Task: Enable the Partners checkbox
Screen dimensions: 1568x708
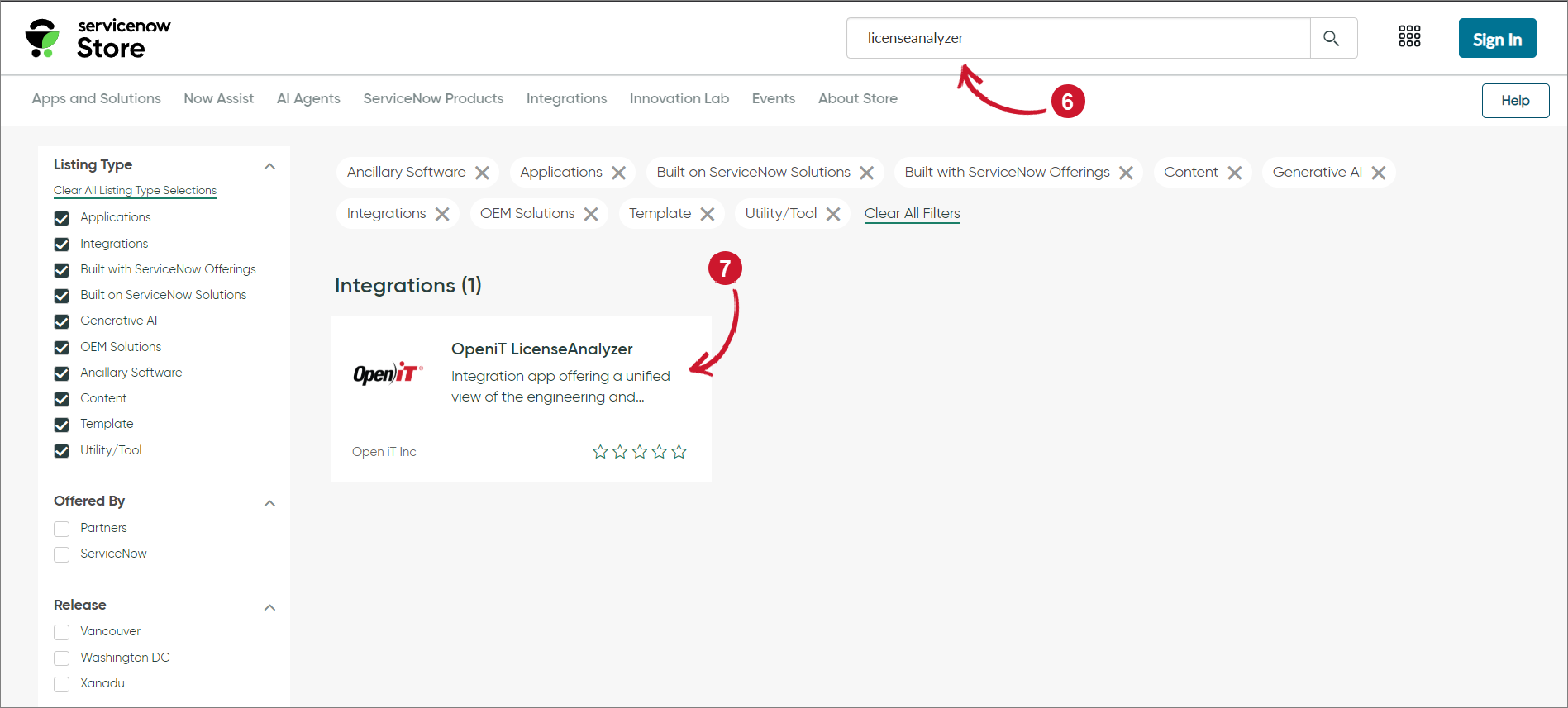Action: (62, 529)
